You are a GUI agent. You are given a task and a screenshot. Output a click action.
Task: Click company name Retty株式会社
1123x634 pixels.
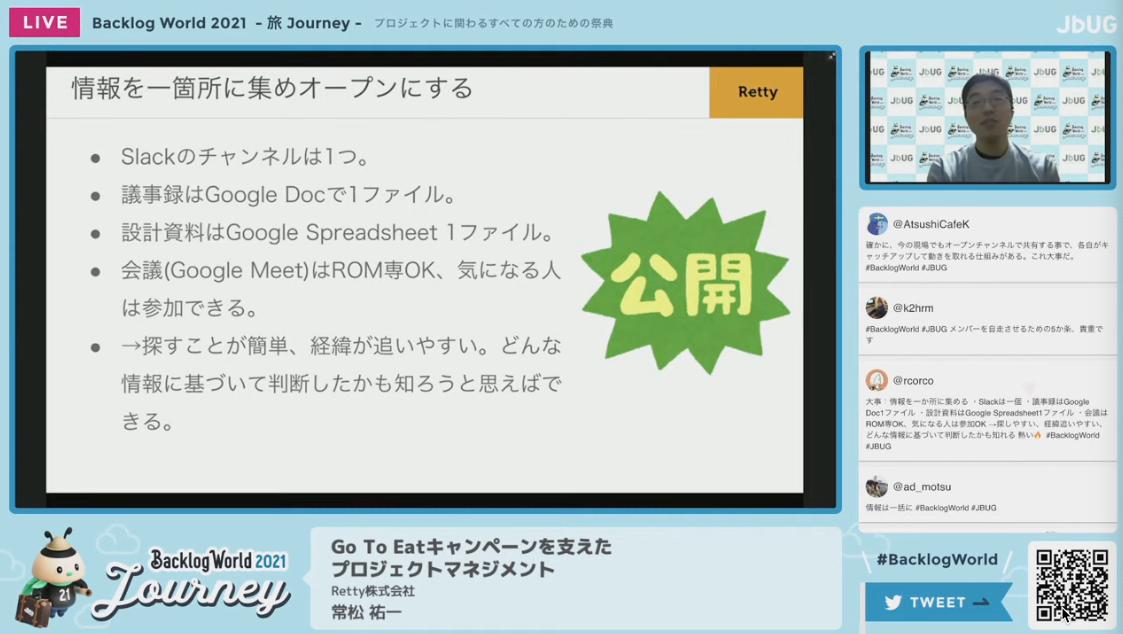(372, 591)
